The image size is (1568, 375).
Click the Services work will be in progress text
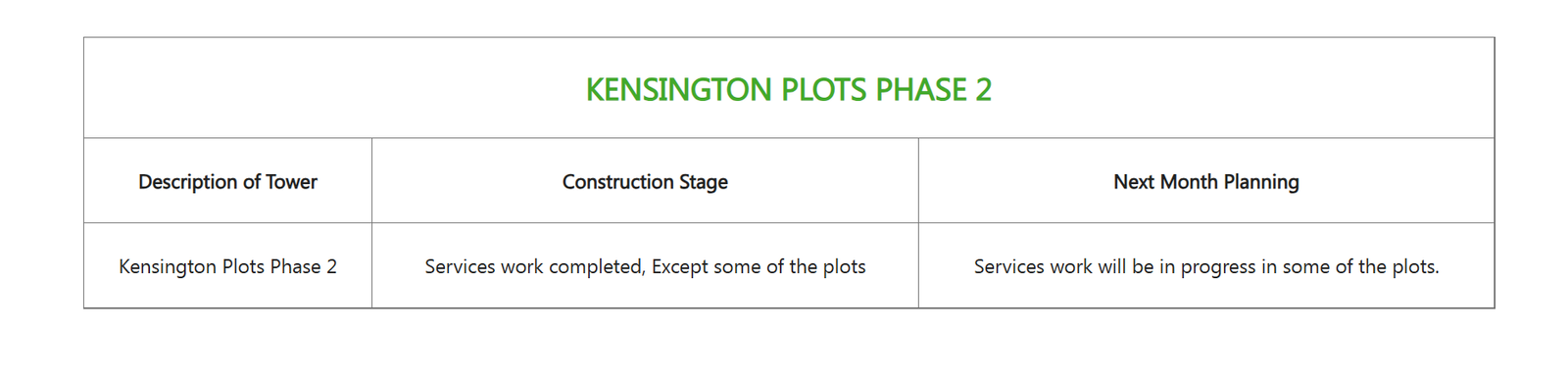click(1206, 266)
